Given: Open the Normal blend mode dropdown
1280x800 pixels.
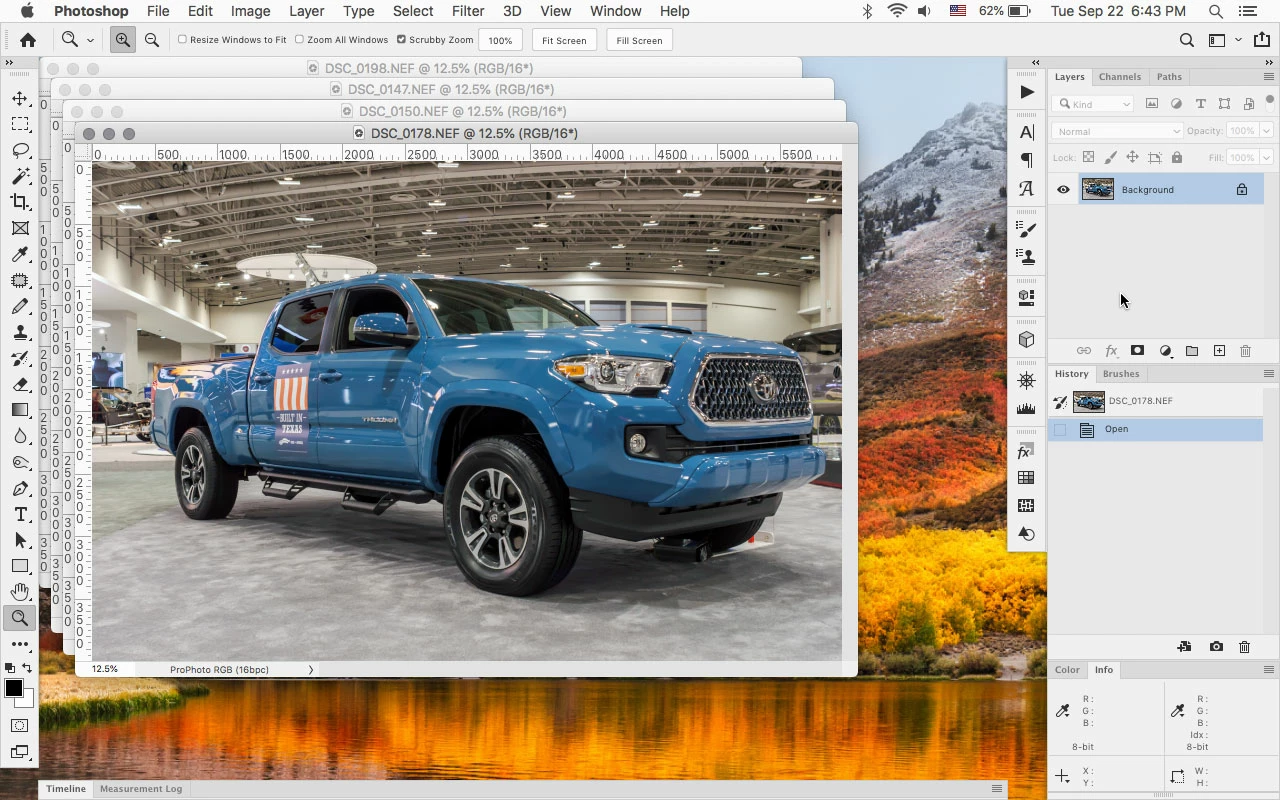Looking at the screenshot, I should (x=1117, y=131).
